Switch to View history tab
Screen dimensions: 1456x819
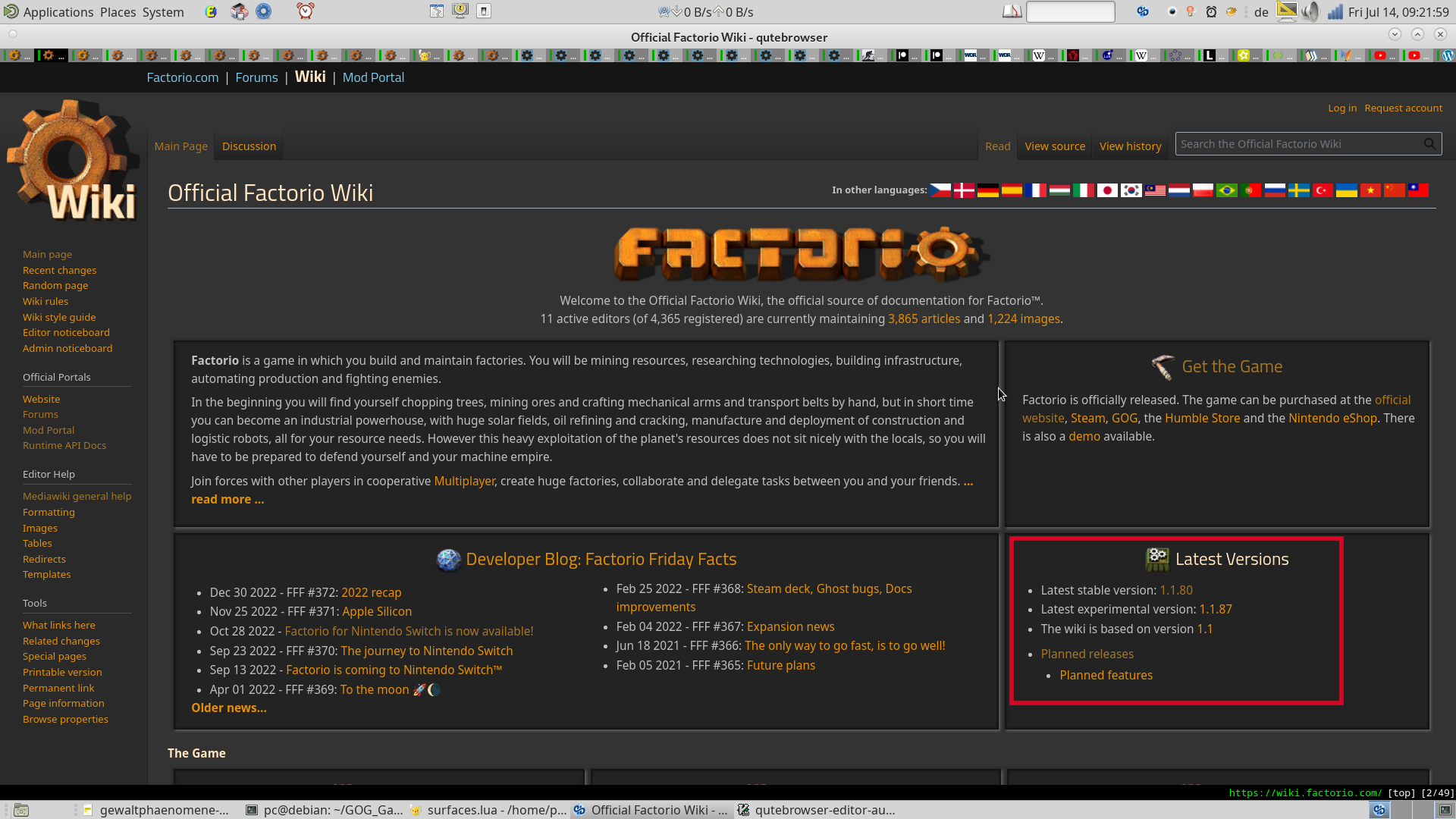[x=1130, y=146]
